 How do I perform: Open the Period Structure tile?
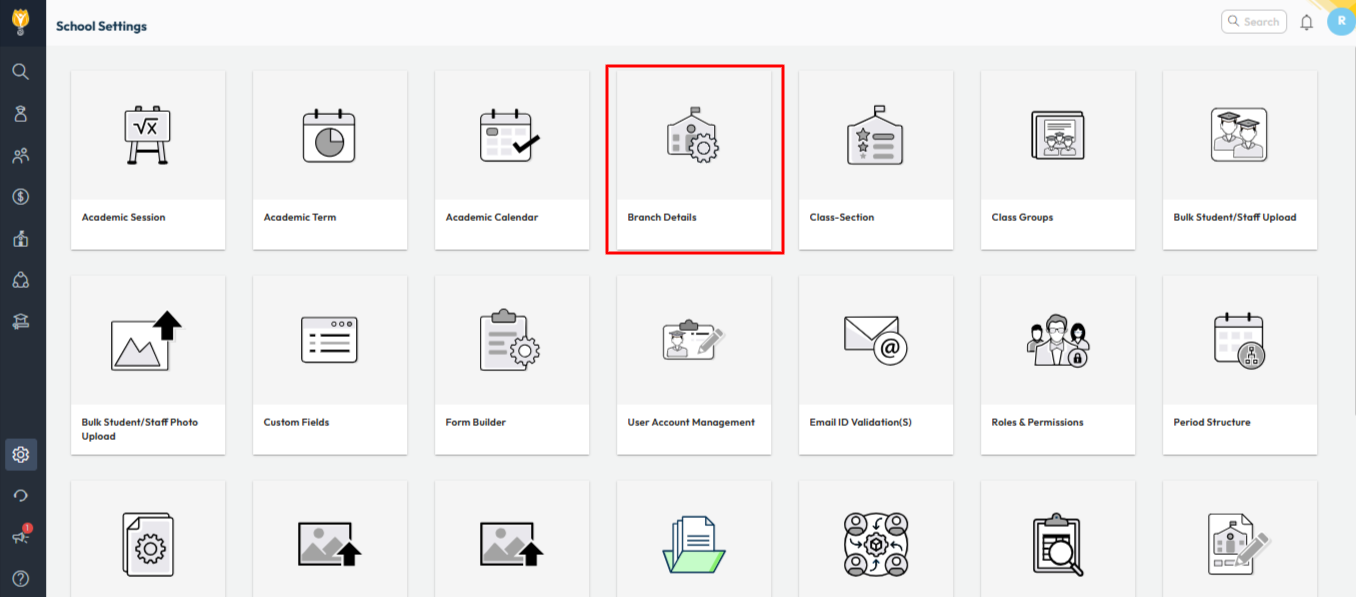point(1240,365)
